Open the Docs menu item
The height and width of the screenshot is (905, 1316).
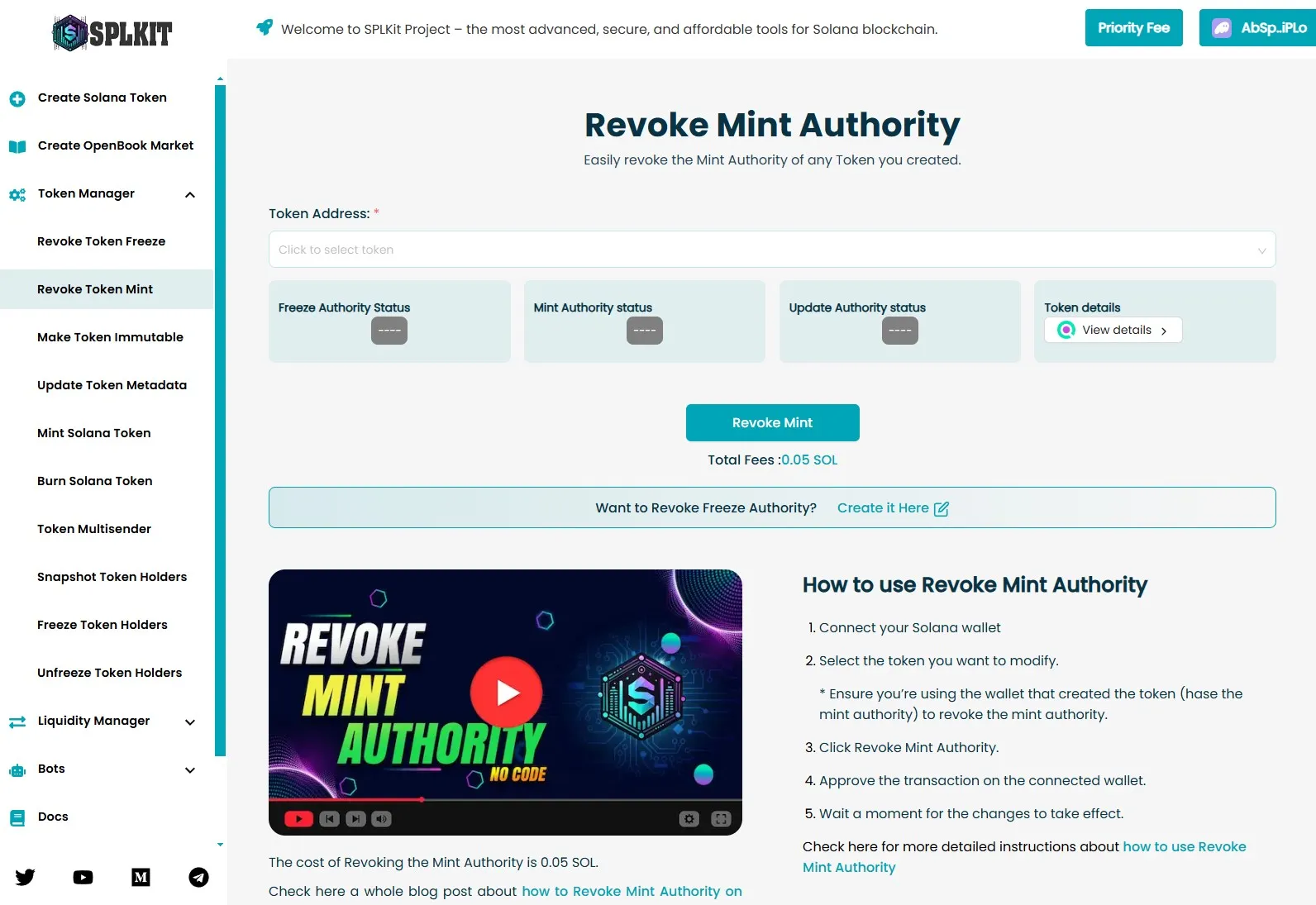click(53, 817)
